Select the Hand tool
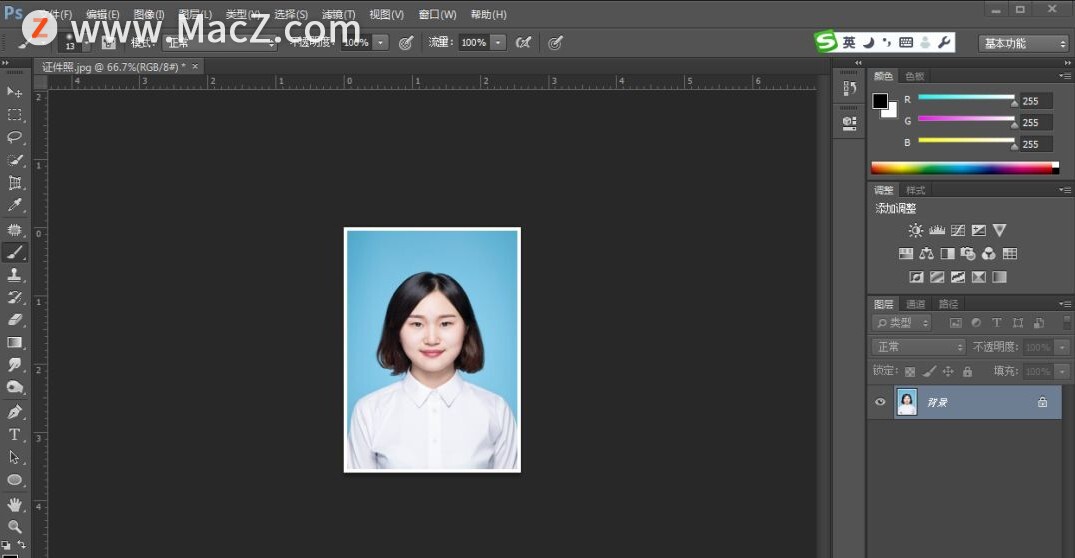Image resolution: width=1075 pixels, height=558 pixels. [14, 505]
